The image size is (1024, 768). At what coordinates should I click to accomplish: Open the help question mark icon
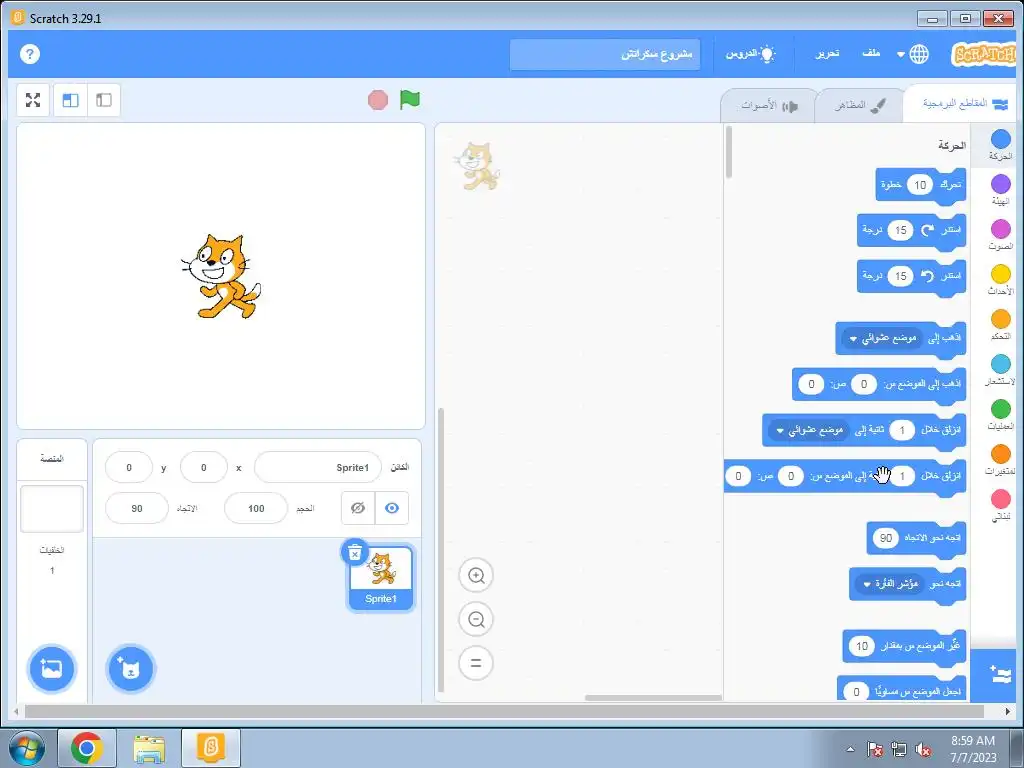click(29, 54)
